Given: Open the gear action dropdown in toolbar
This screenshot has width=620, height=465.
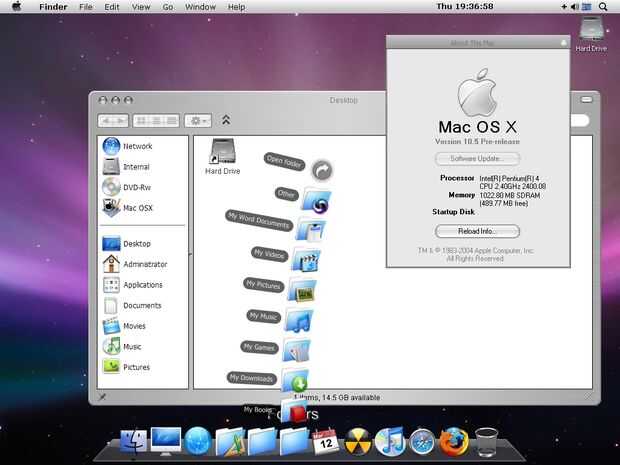Looking at the screenshot, I should point(198,121).
